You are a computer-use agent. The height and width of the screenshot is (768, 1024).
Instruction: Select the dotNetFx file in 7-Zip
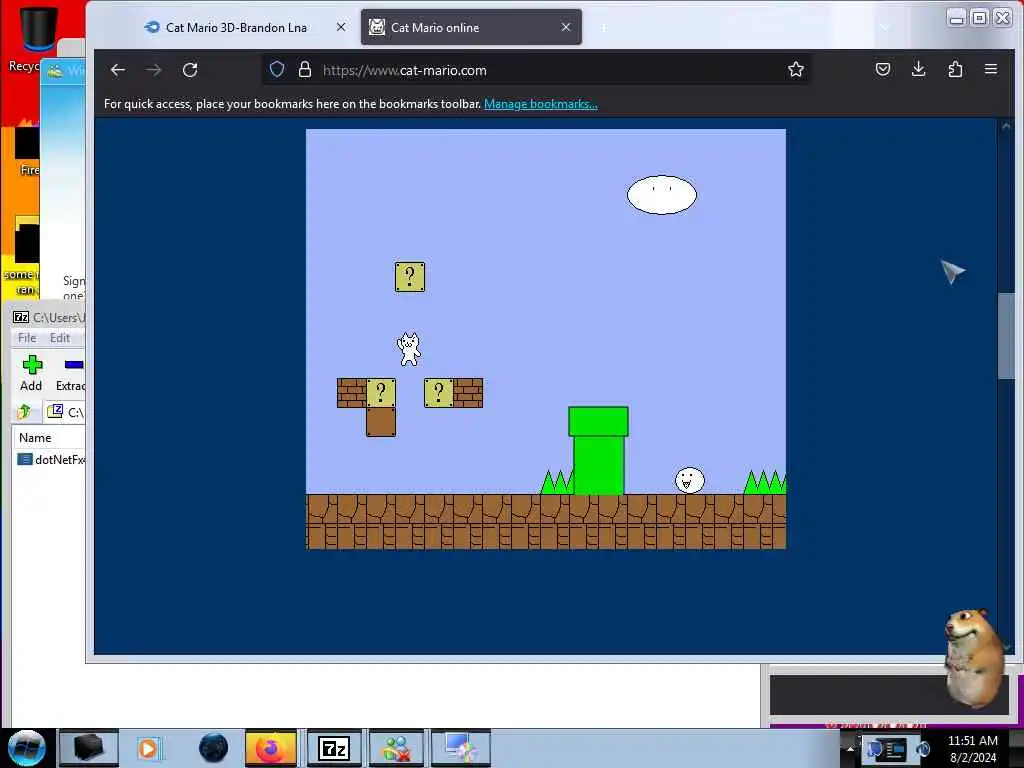click(x=52, y=460)
